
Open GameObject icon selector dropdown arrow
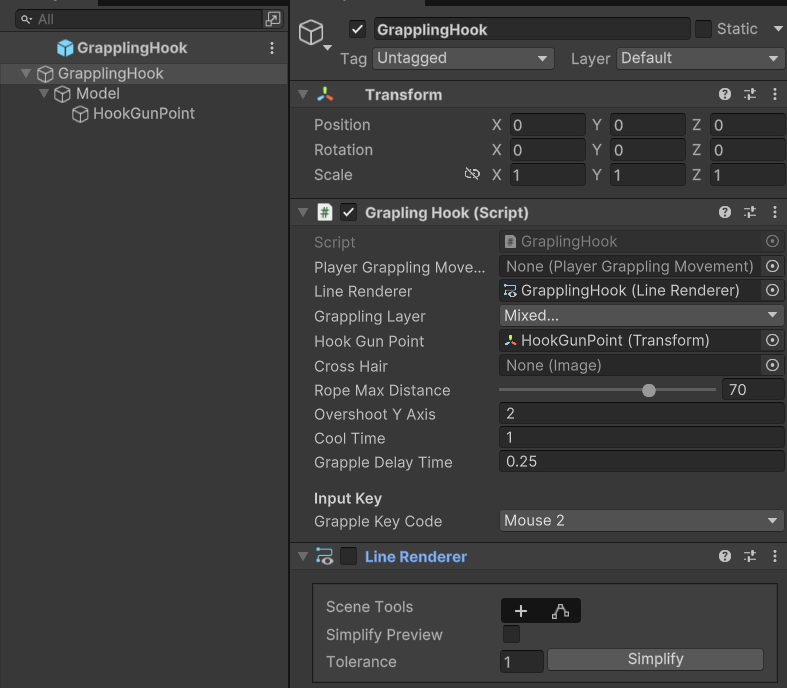[x=327, y=48]
